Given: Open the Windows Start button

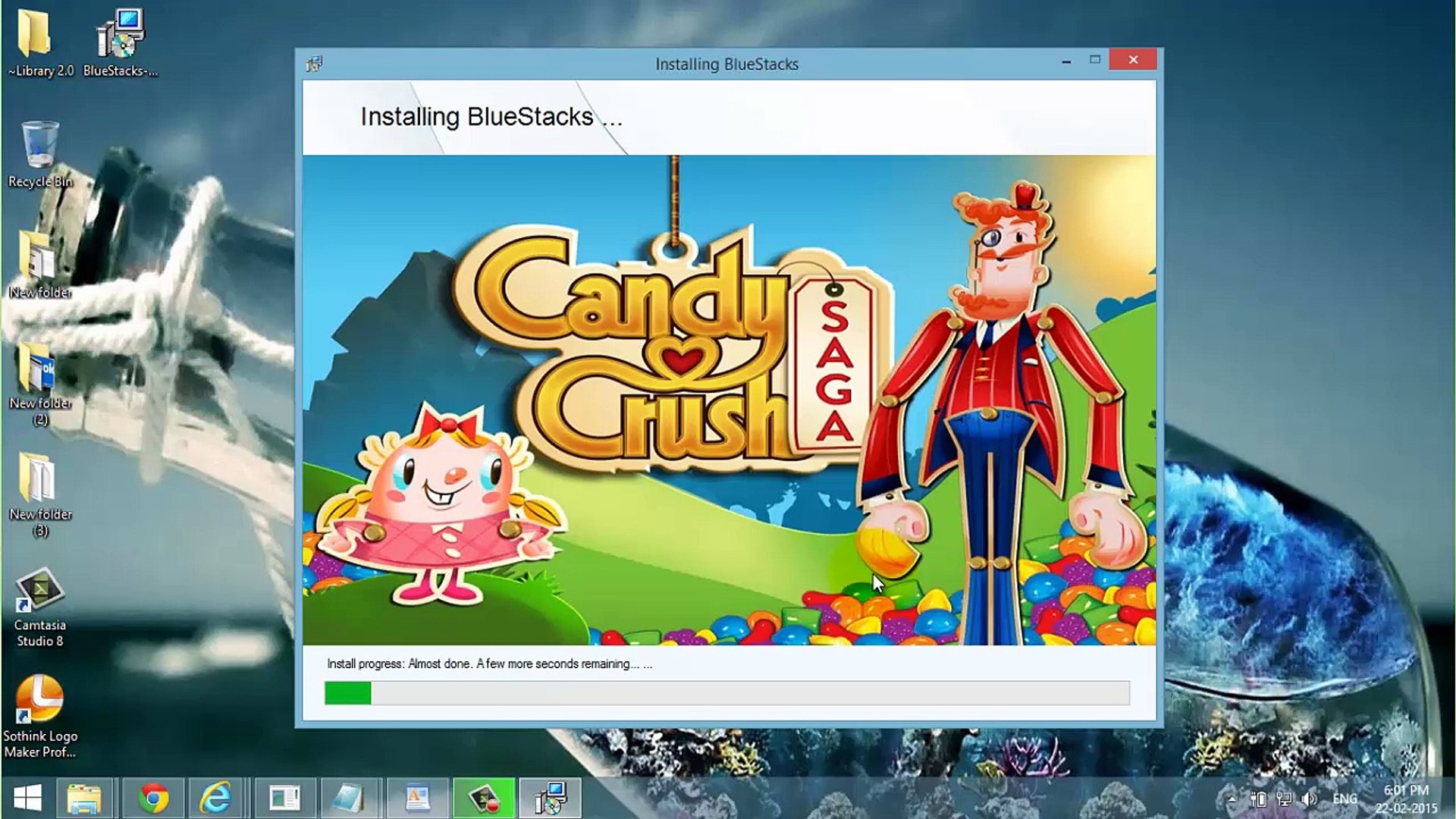Looking at the screenshot, I should (28, 798).
